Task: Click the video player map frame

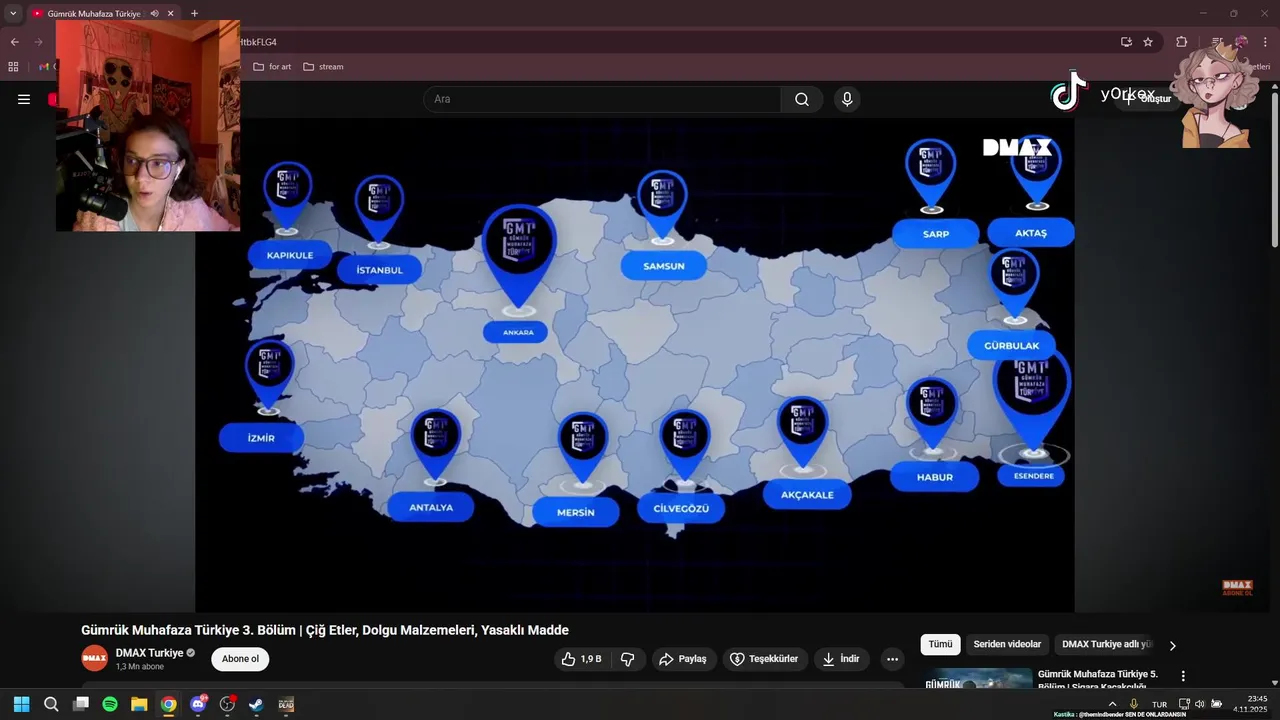Action: (x=634, y=366)
